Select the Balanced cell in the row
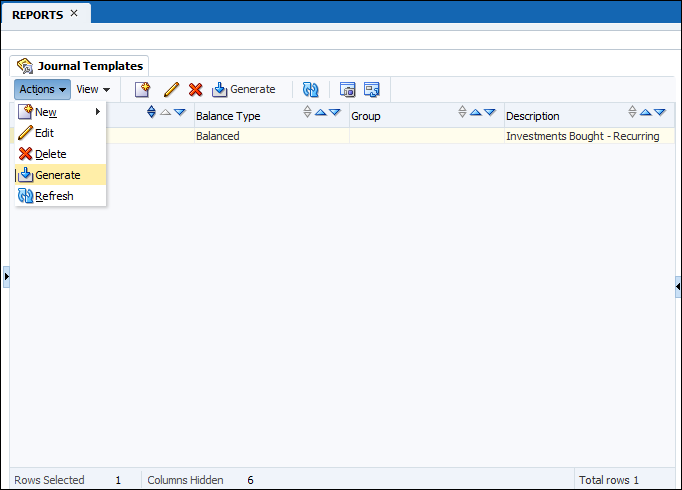This screenshot has height=490, width=682. coord(272,136)
